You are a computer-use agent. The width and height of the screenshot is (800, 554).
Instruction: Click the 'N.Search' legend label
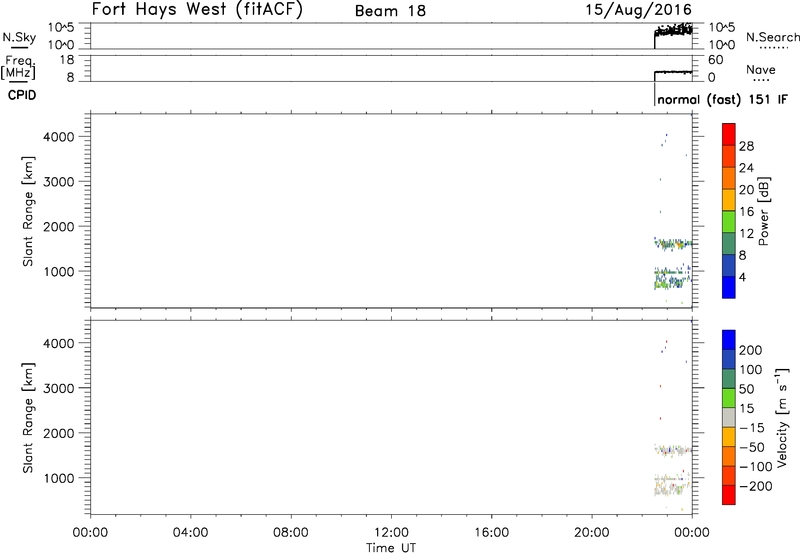tap(772, 37)
